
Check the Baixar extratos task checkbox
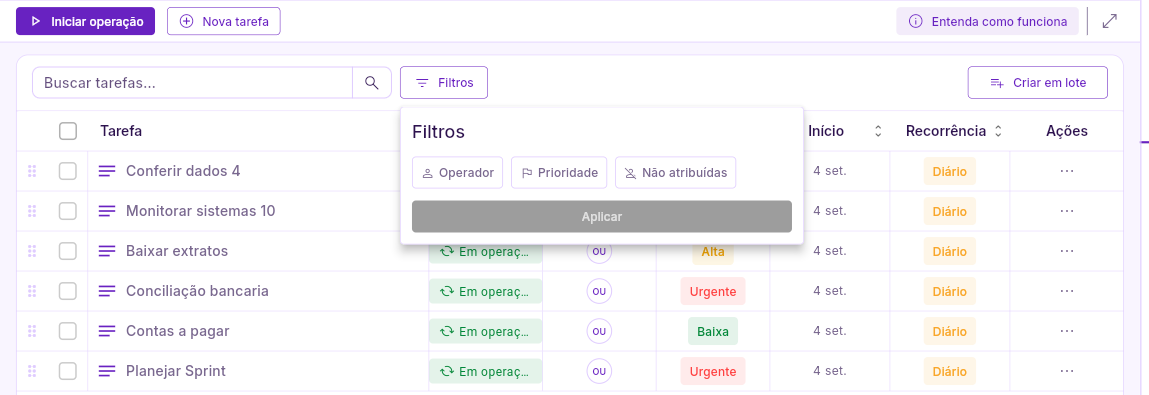pyautogui.click(x=68, y=251)
